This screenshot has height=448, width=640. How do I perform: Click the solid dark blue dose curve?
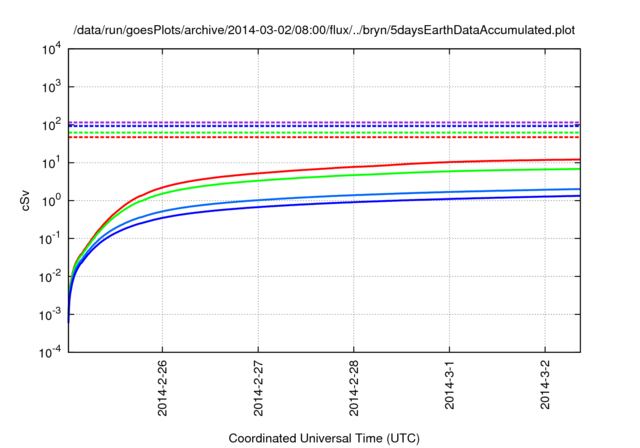pyautogui.click(x=354, y=202)
